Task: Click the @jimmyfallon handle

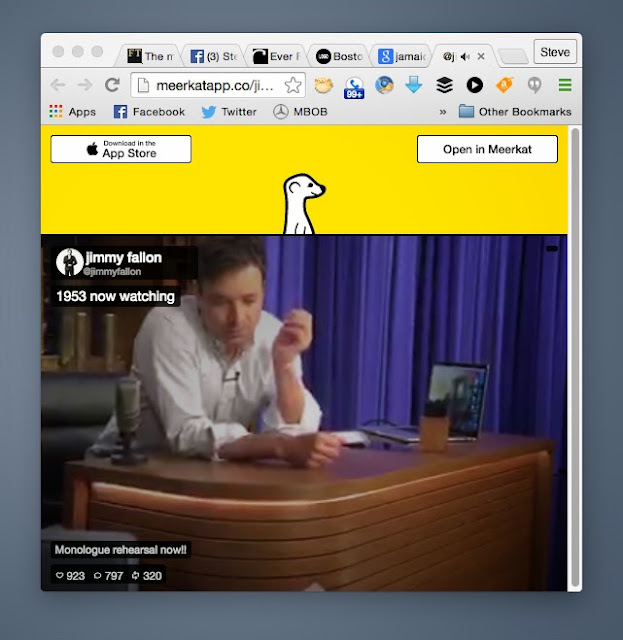Action: [x=112, y=272]
